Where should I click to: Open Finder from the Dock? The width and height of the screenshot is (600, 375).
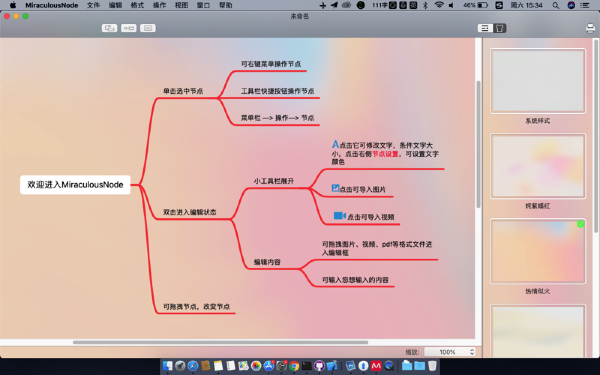[x=168, y=366]
